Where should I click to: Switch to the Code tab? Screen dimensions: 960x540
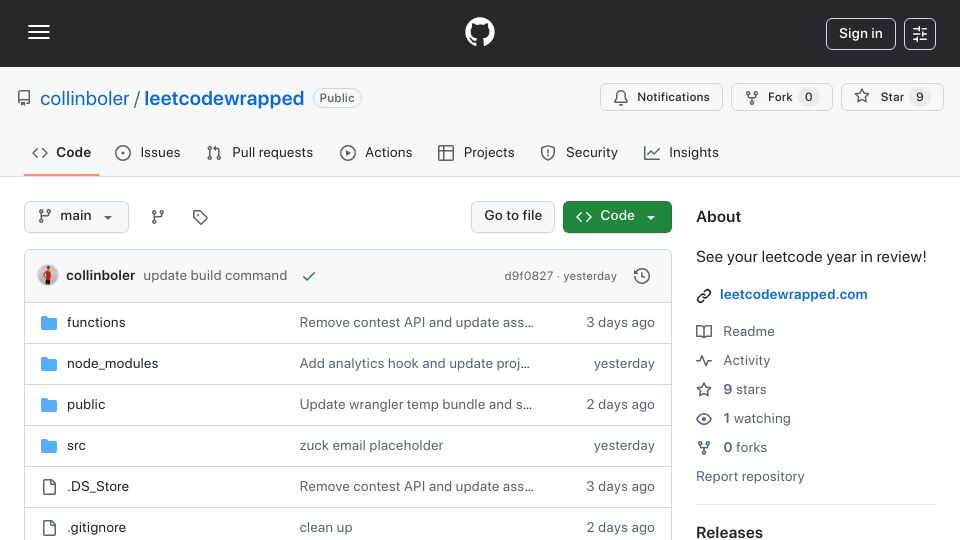point(61,152)
